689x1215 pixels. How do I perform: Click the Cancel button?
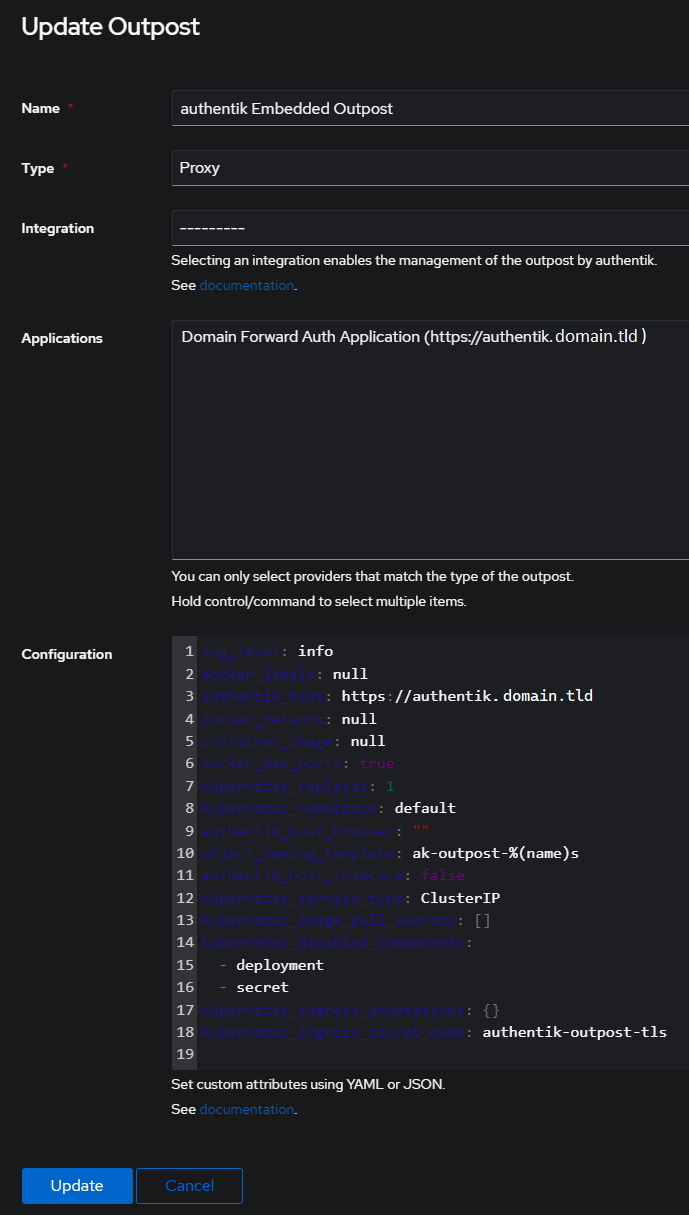coord(189,1185)
